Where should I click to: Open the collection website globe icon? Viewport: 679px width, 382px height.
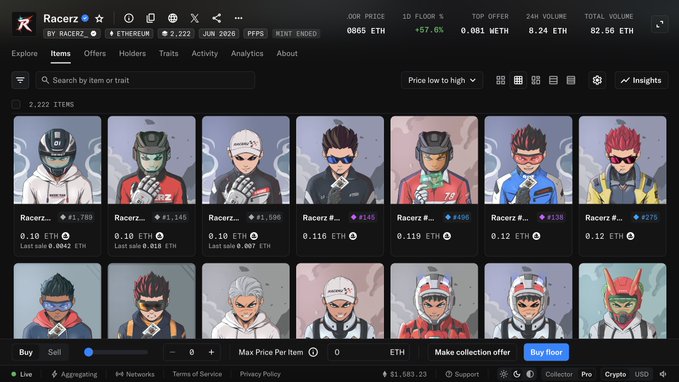pos(172,18)
